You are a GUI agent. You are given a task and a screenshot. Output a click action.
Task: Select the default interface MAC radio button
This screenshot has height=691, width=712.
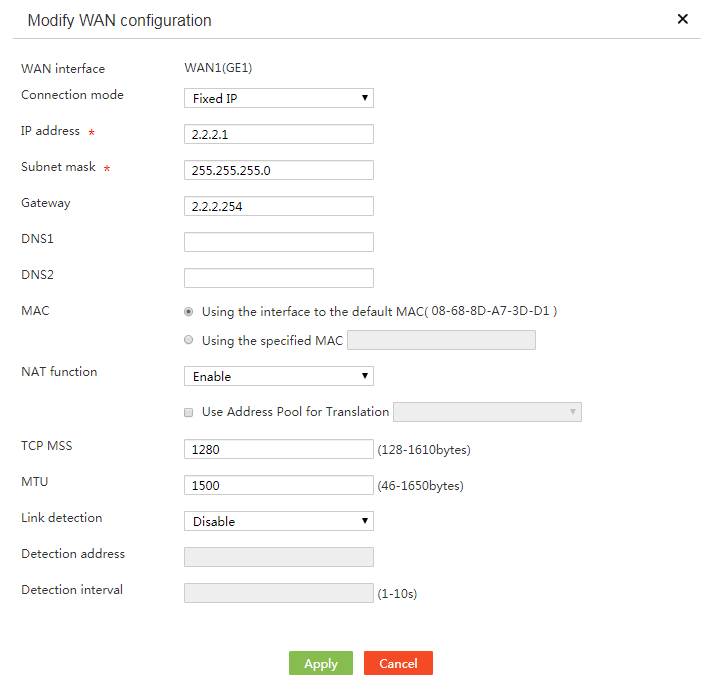(x=188, y=311)
